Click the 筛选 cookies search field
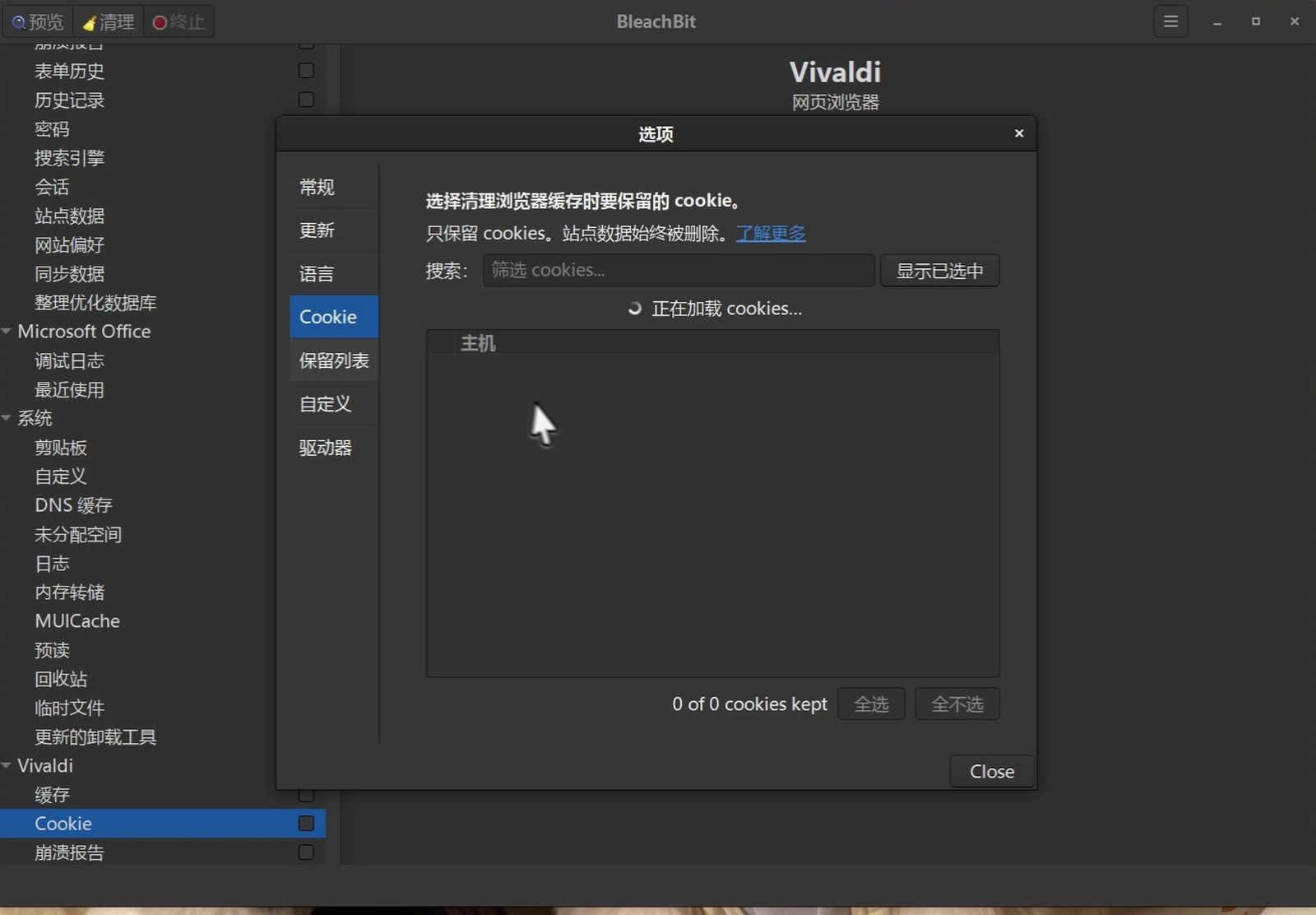Viewport: 1316px width, 915px height. 679,270
